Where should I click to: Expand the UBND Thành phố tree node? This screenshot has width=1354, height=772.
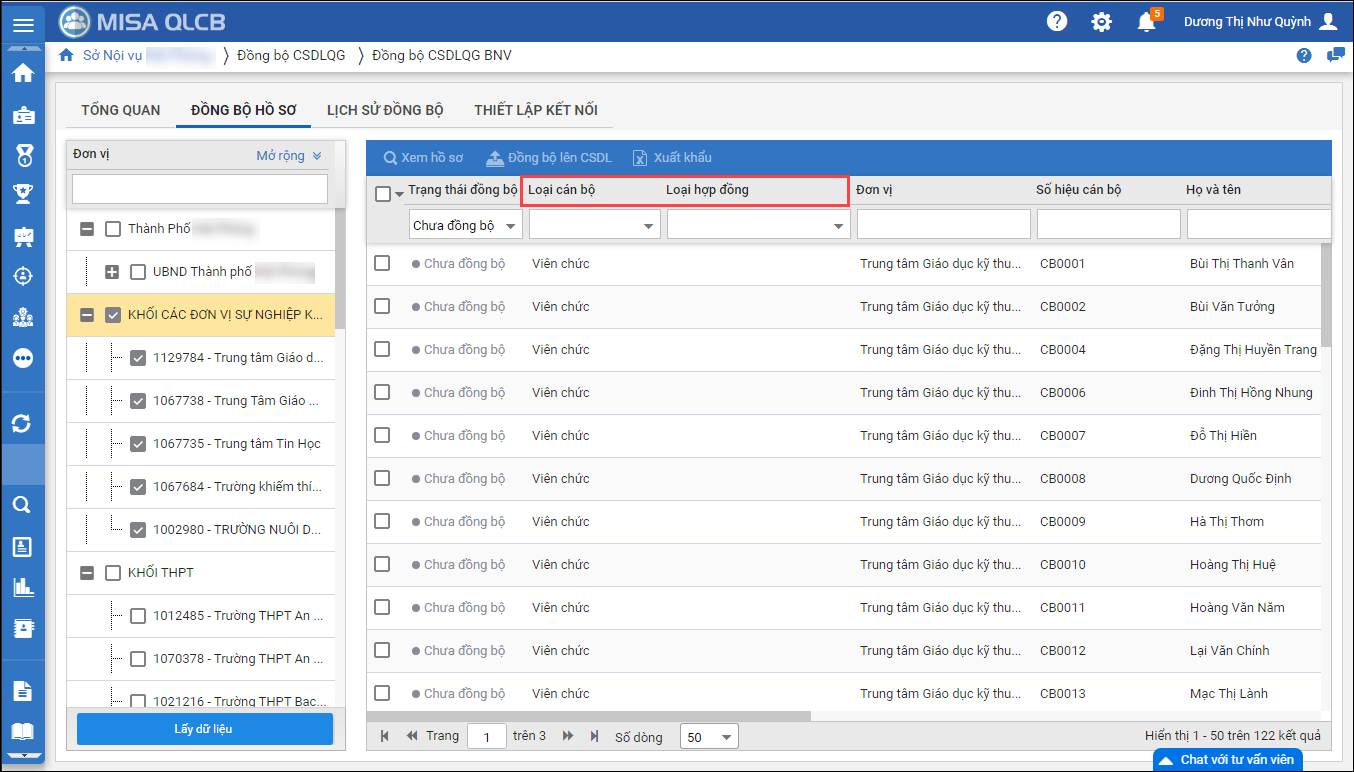(112, 272)
